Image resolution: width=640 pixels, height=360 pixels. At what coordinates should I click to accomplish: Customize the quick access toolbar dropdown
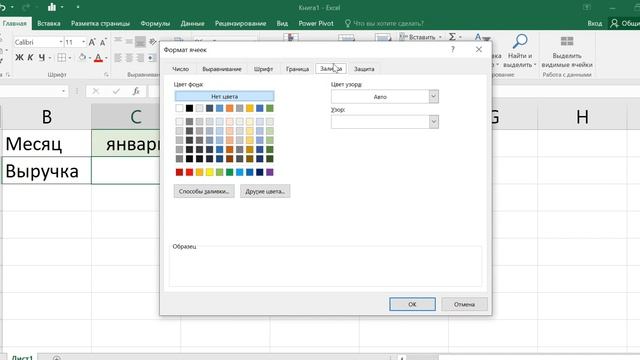point(78,7)
